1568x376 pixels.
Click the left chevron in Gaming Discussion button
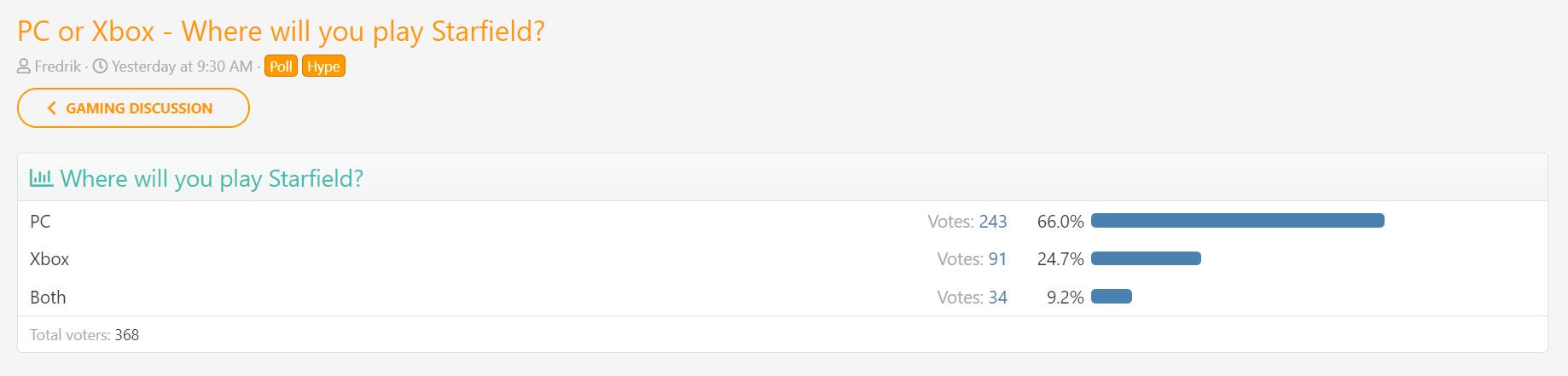pyautogui.click(x=51, y=108)
